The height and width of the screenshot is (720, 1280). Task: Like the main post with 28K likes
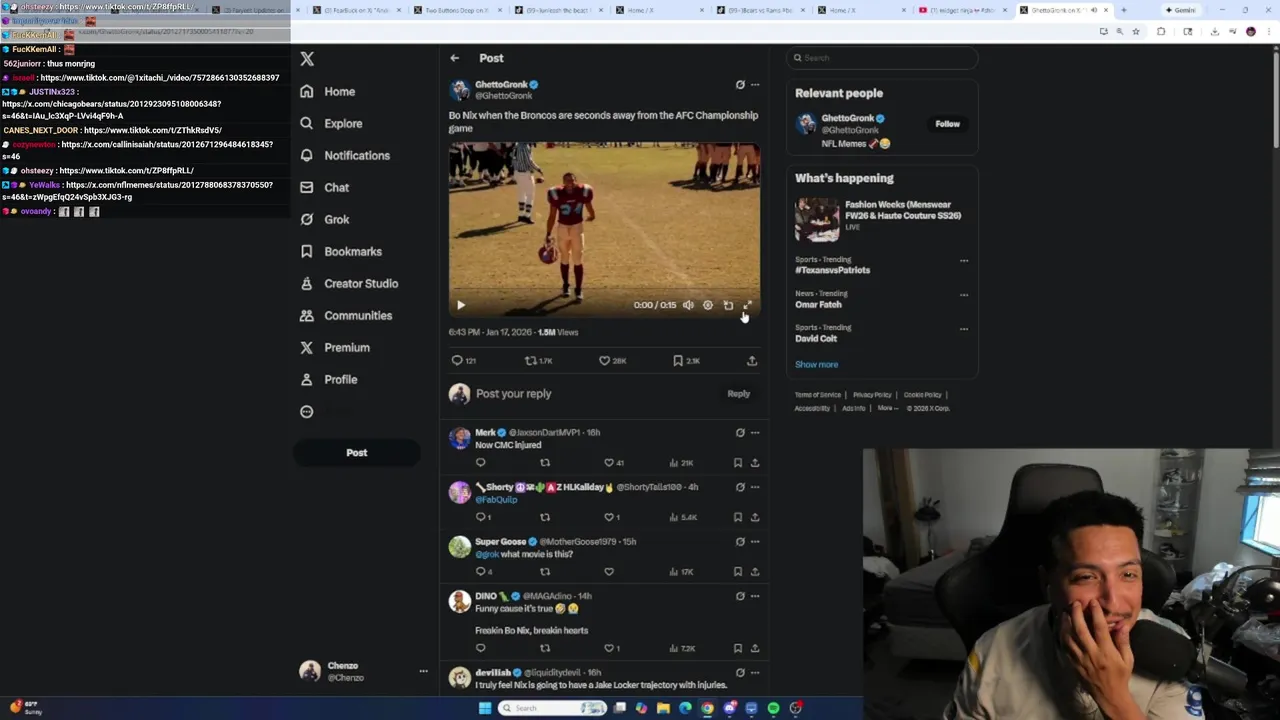[x=612, y=360]
